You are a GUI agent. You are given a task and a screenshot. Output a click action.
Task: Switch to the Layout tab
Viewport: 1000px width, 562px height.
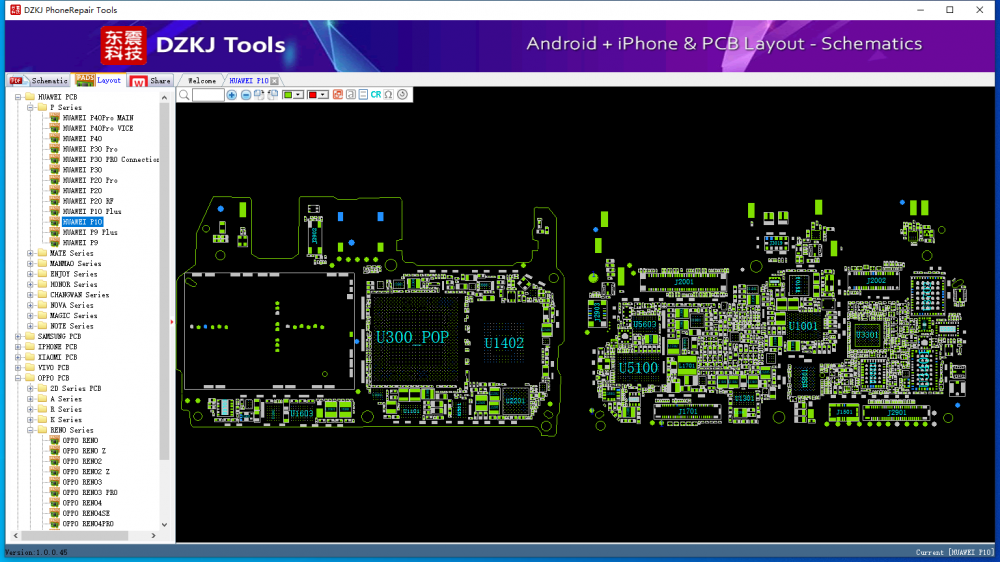tap(99, 80)
